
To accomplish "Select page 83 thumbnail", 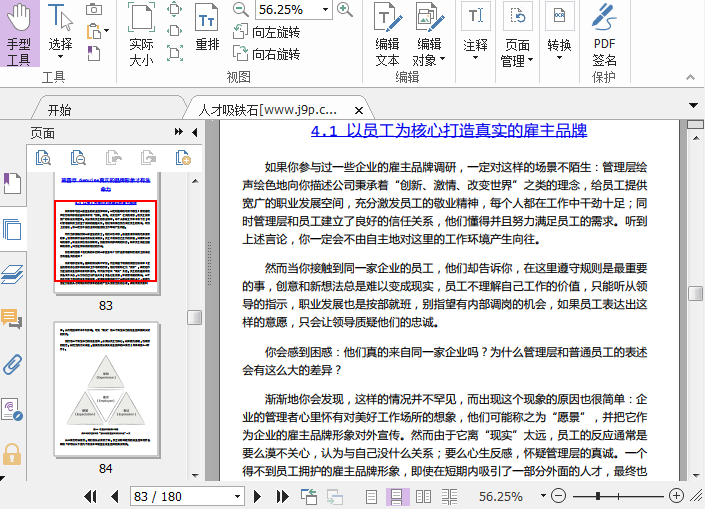I will (106, 233).
